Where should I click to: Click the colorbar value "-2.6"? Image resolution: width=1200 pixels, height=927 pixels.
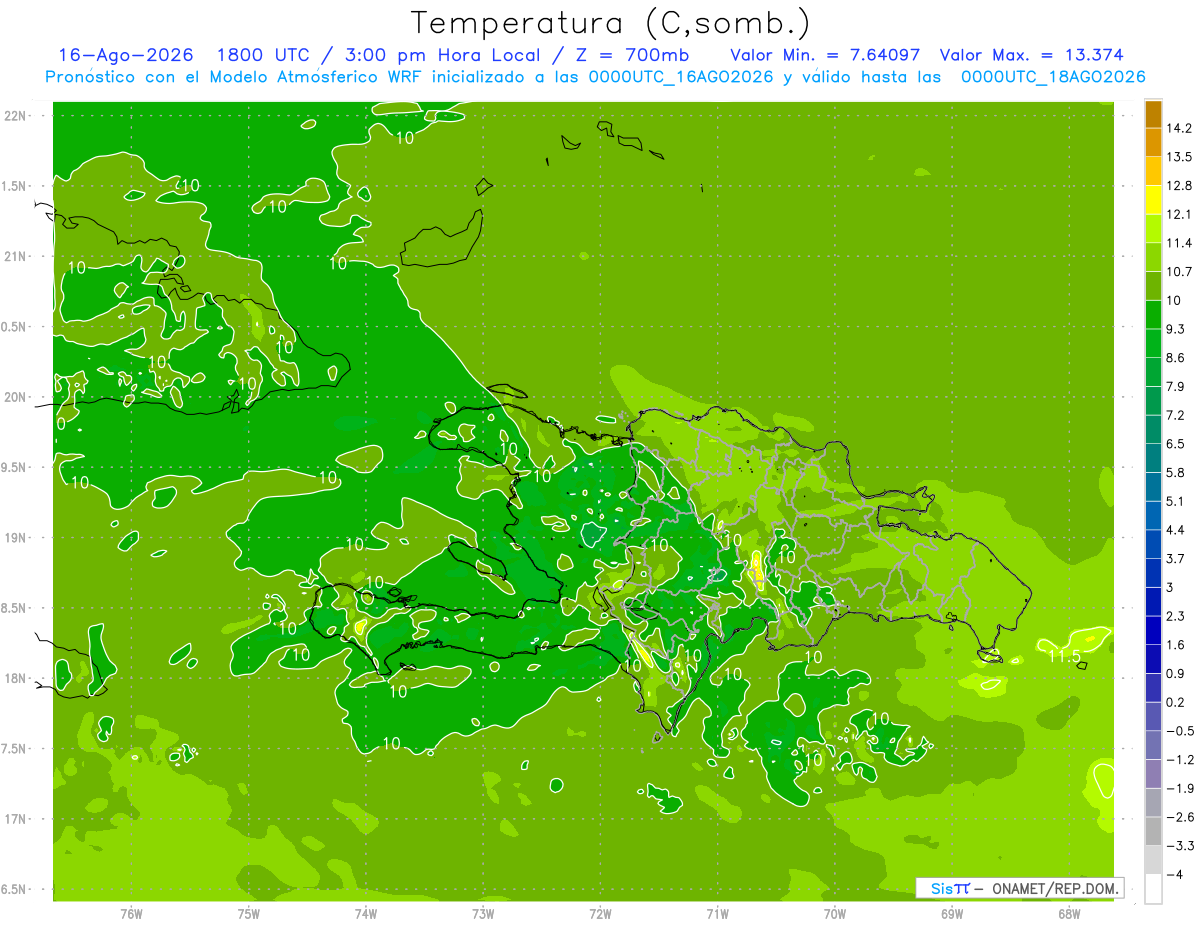tap(1180, 817)
